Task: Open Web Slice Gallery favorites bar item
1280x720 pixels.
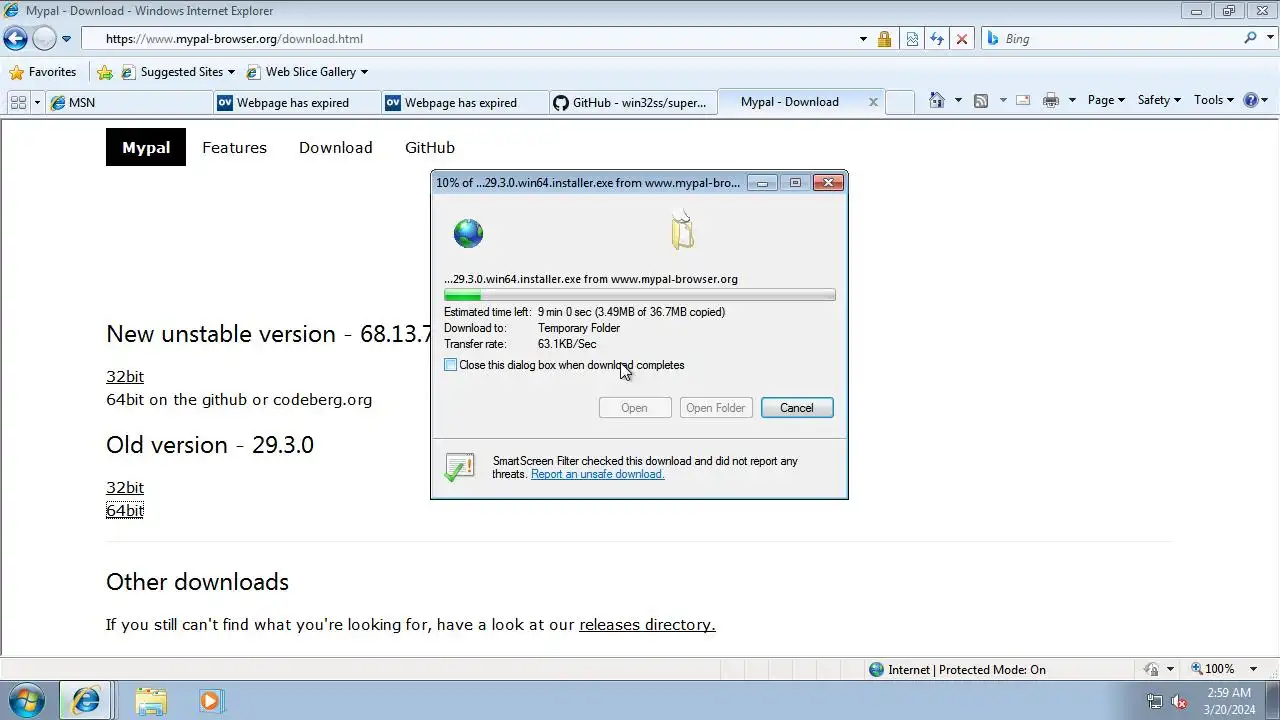Action: click(x=306, y=72)
